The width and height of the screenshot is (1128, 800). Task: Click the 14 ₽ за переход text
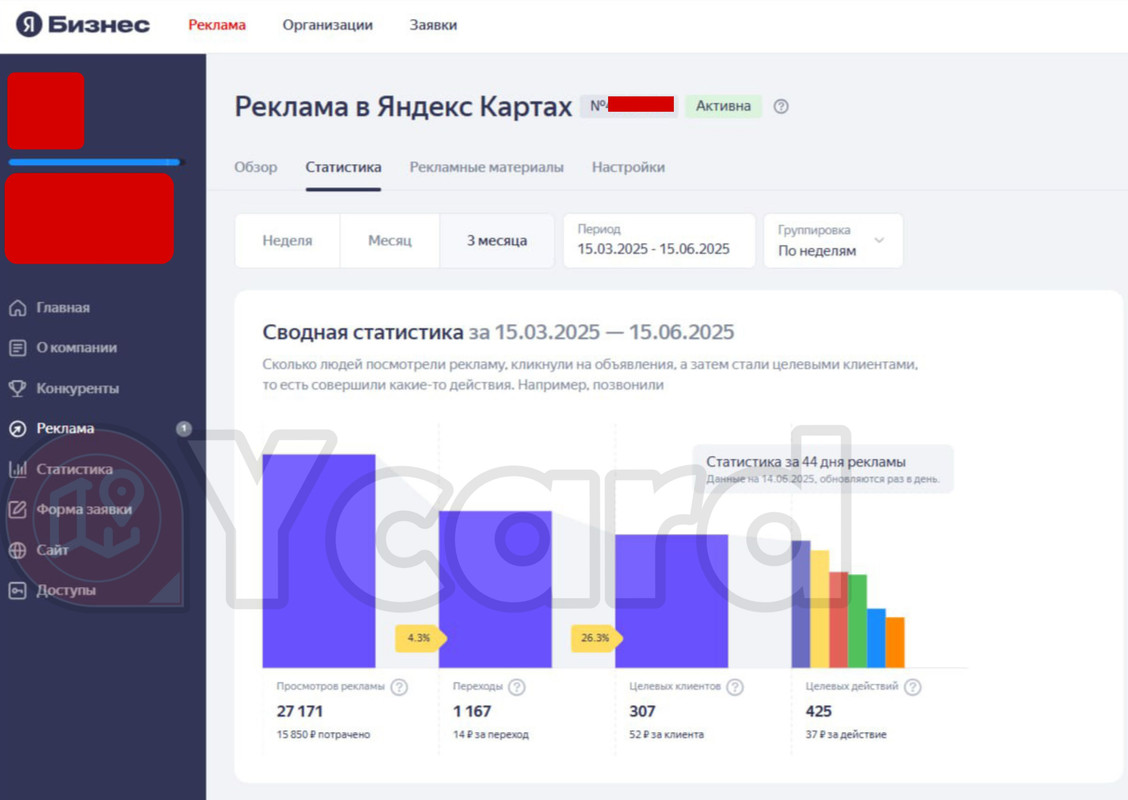click(x=491, y=735)
